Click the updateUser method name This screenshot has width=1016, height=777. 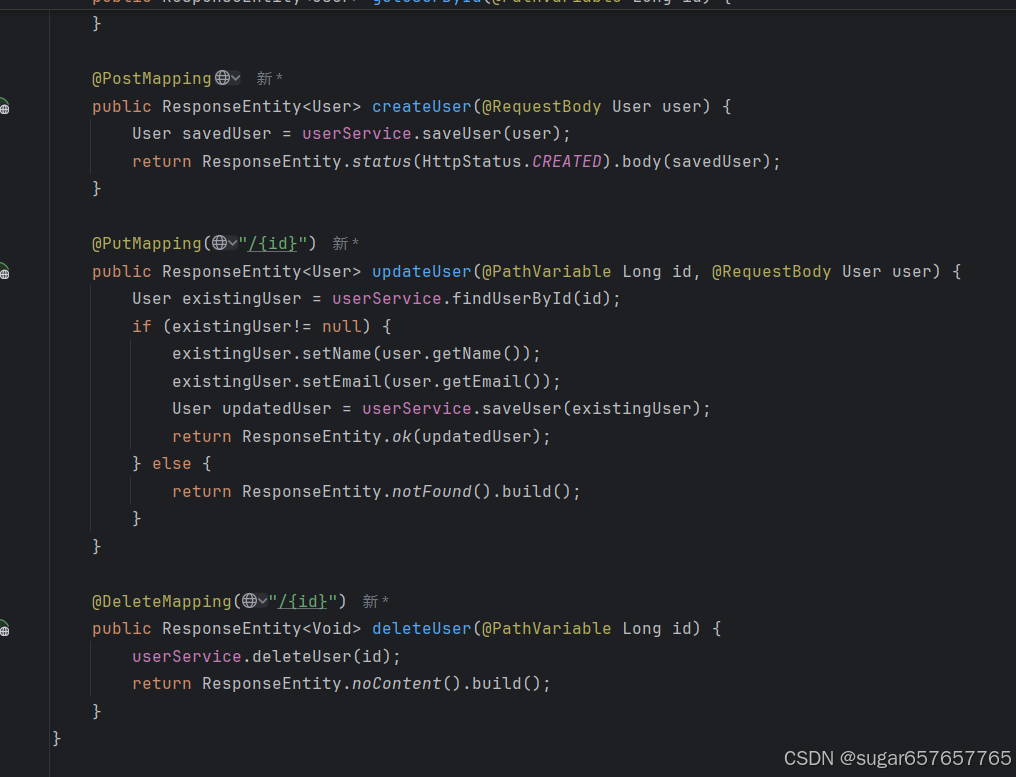tap(422, 272)
